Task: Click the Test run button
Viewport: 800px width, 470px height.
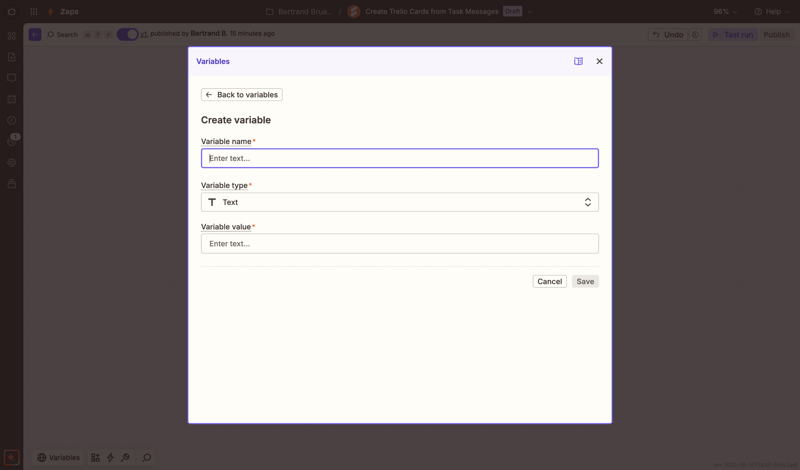Action: 733,35
